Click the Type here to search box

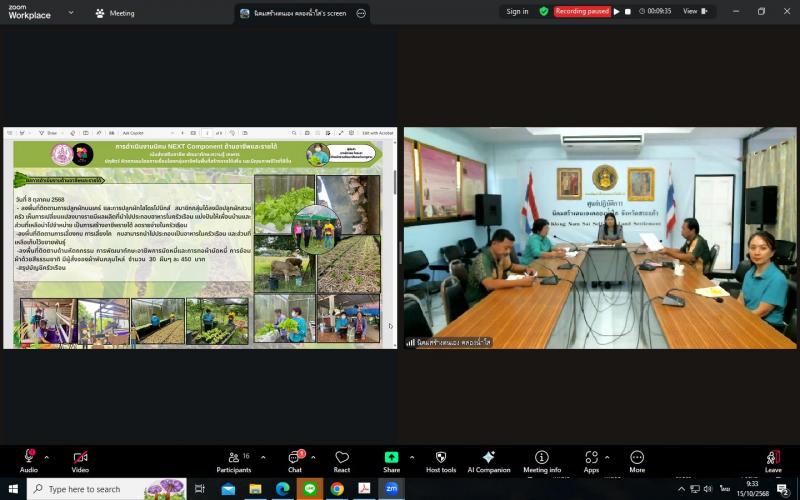click(x=107, y=489)
